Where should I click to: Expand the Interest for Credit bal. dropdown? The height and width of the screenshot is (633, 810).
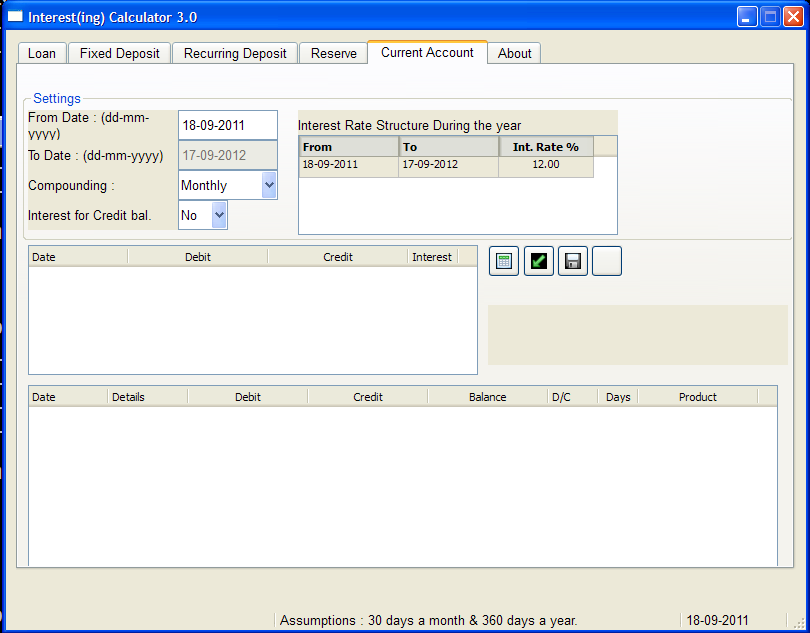[219, 215]
